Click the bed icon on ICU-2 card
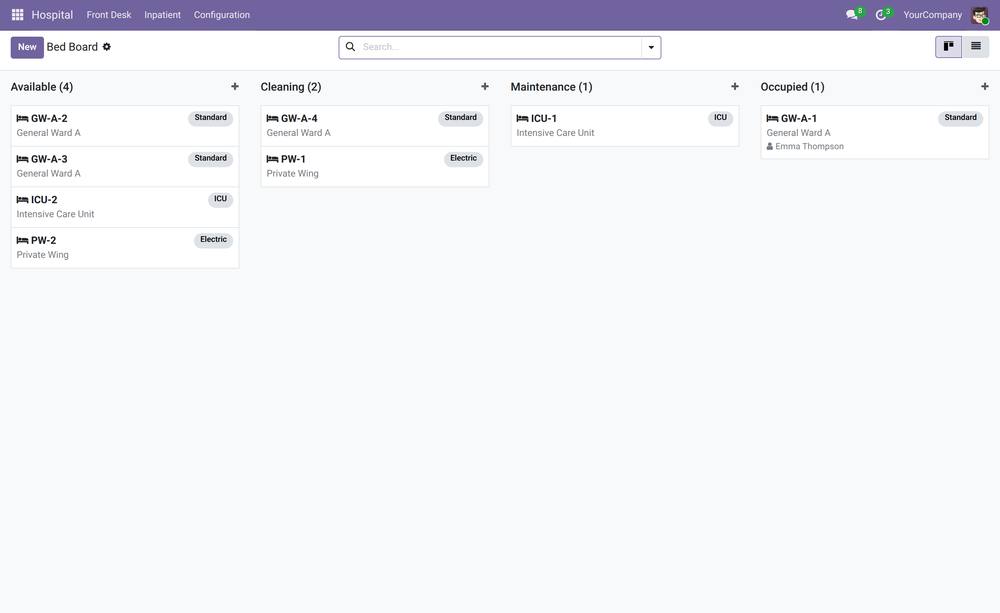The height and width of the screenshot is (613, 1000). (x=22, y=200)
